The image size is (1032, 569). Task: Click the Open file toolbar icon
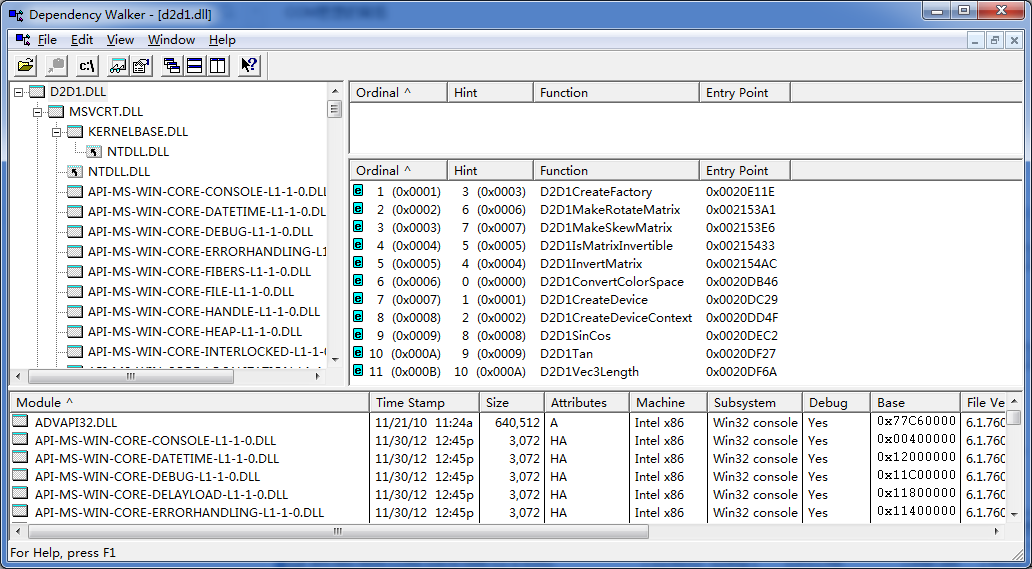(x=26, y=65)
